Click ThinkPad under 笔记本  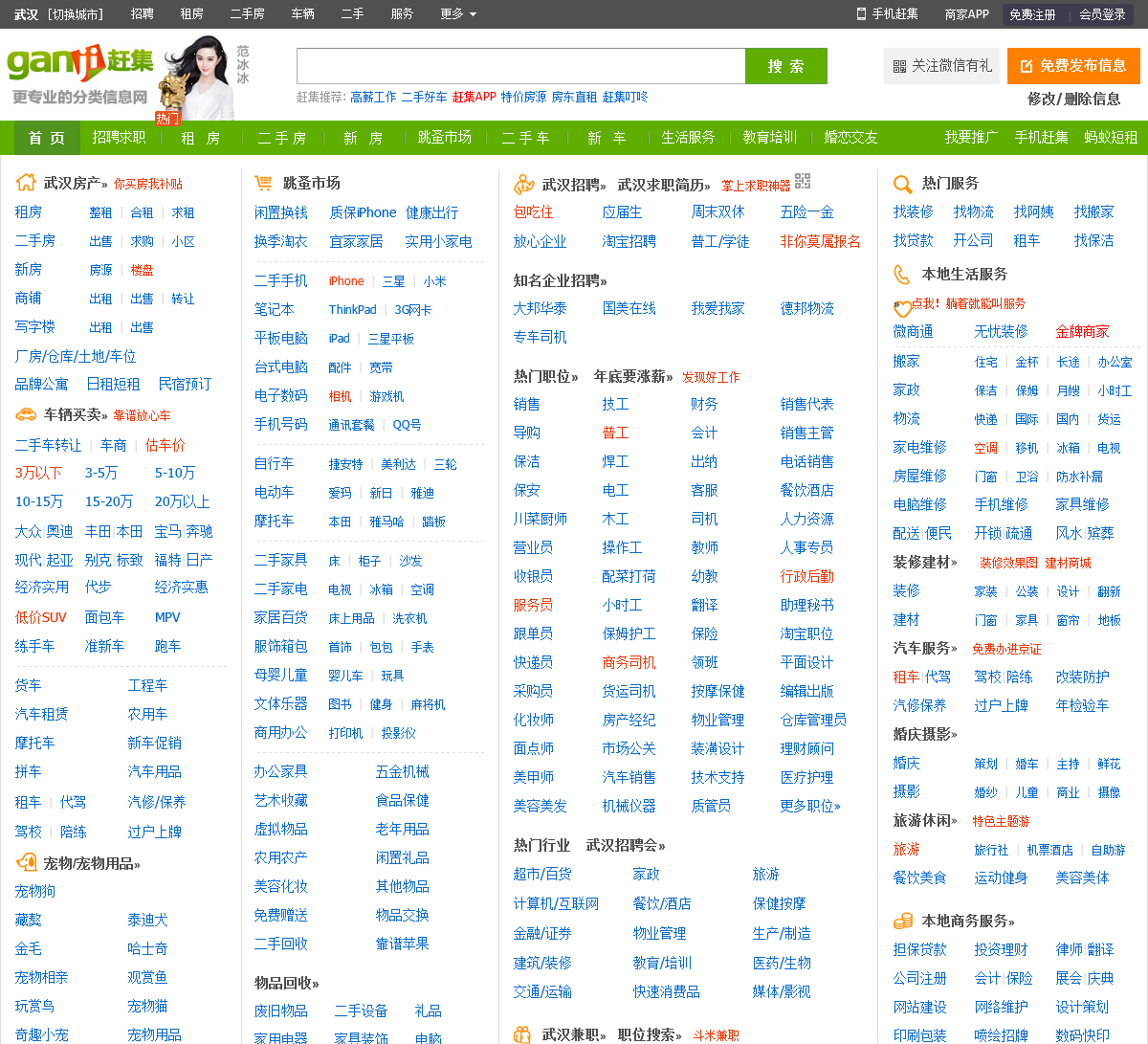click(353, 310)
